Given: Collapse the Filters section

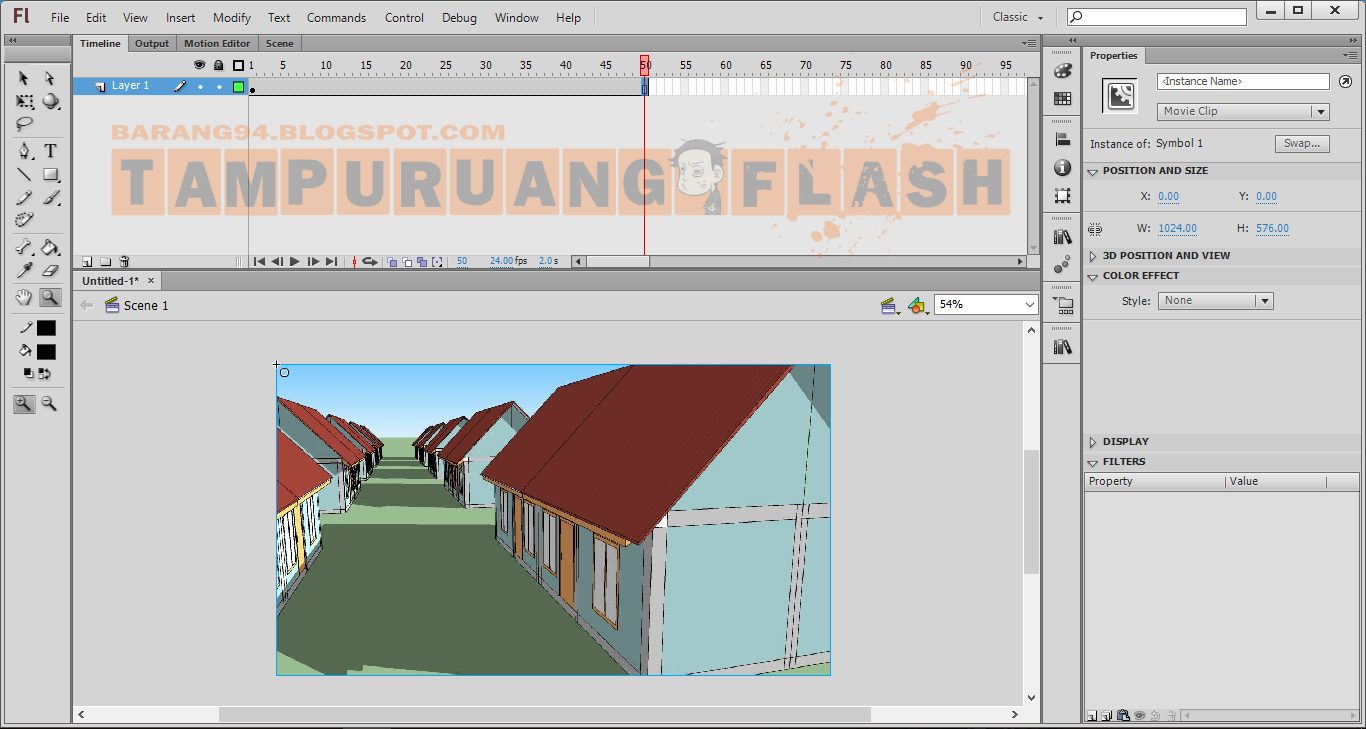Looking at the screenshot, I should (1094, 462).
